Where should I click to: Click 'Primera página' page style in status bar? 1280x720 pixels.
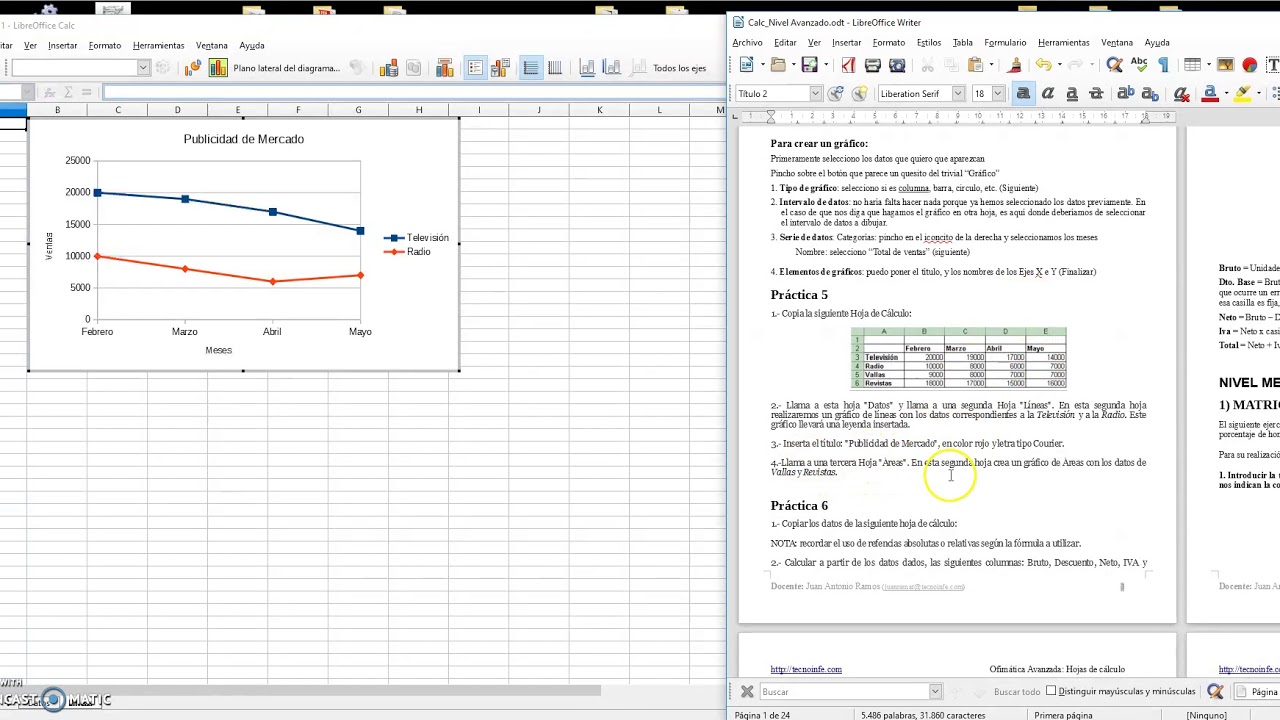point(1063,715)
